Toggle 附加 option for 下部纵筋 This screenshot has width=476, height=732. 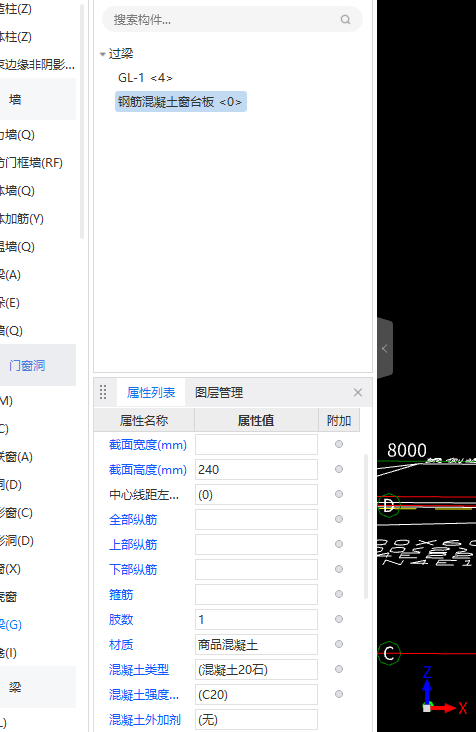[339, 569]
